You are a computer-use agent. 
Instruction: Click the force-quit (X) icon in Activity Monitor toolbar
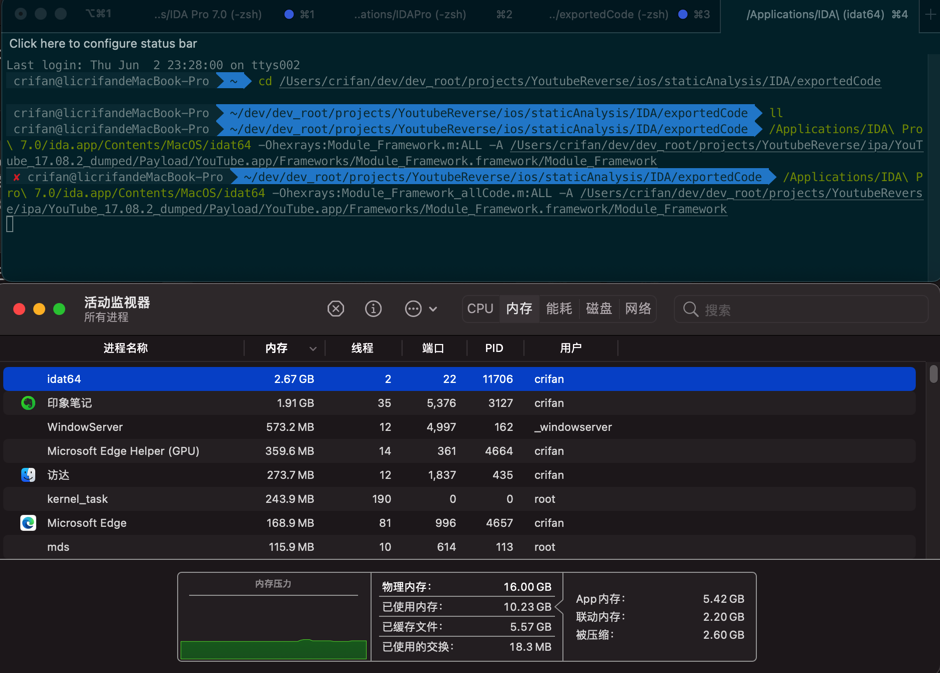(336, 308)
